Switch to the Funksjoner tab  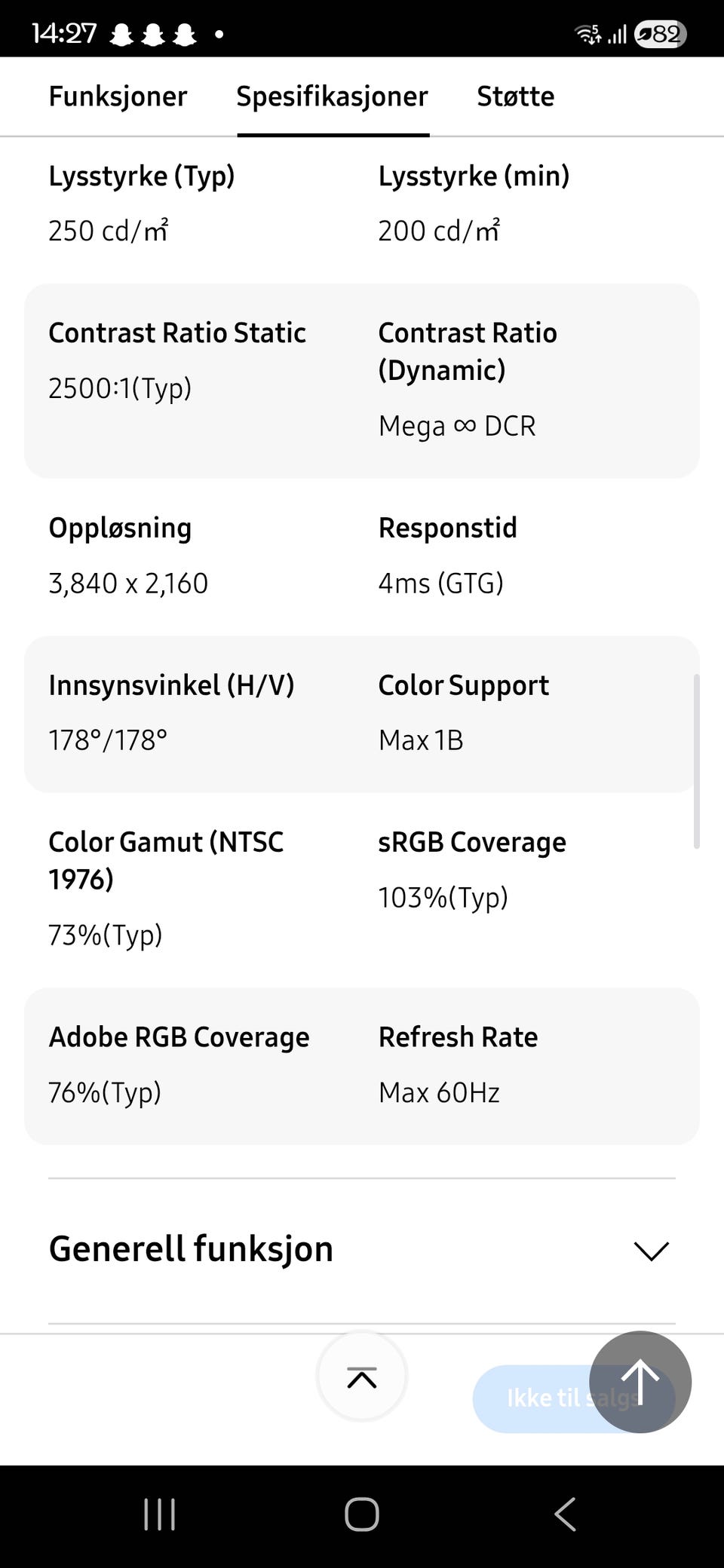pos(118,96)
